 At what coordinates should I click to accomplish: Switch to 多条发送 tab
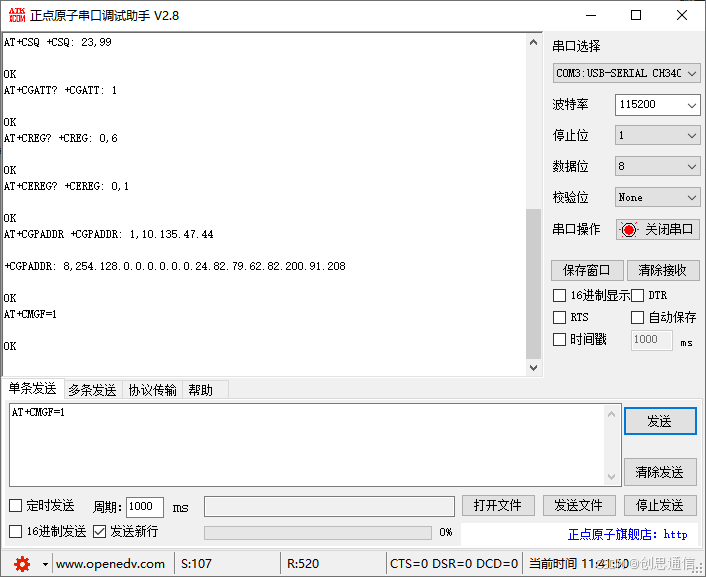click(92, 390)
